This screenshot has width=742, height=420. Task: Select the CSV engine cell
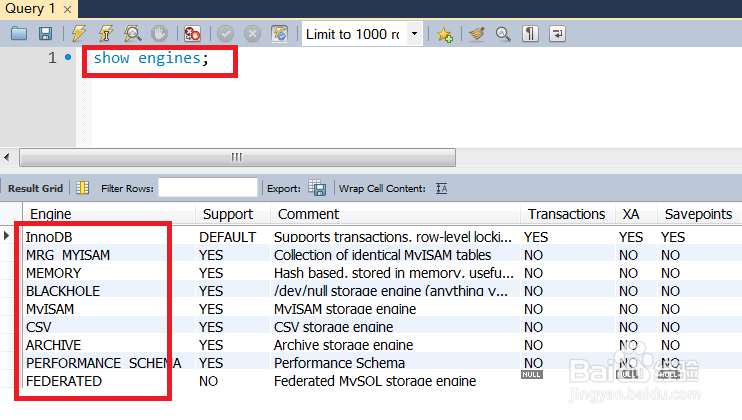109,327
